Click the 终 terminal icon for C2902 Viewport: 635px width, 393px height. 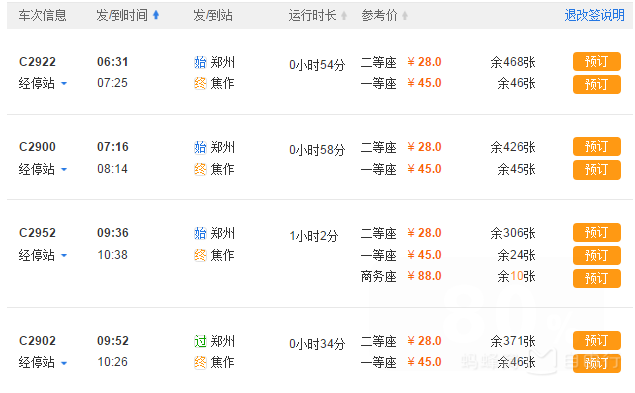pos(200,362)
